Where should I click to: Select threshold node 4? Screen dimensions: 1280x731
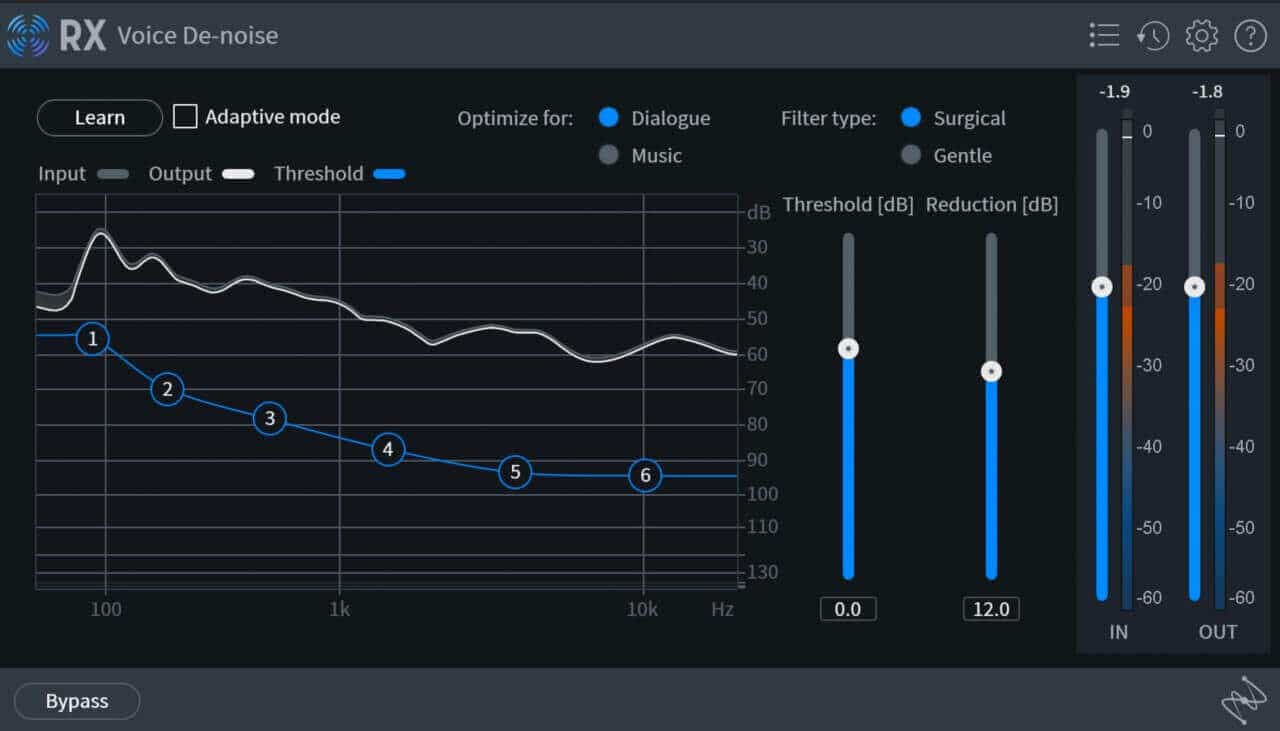388,450
